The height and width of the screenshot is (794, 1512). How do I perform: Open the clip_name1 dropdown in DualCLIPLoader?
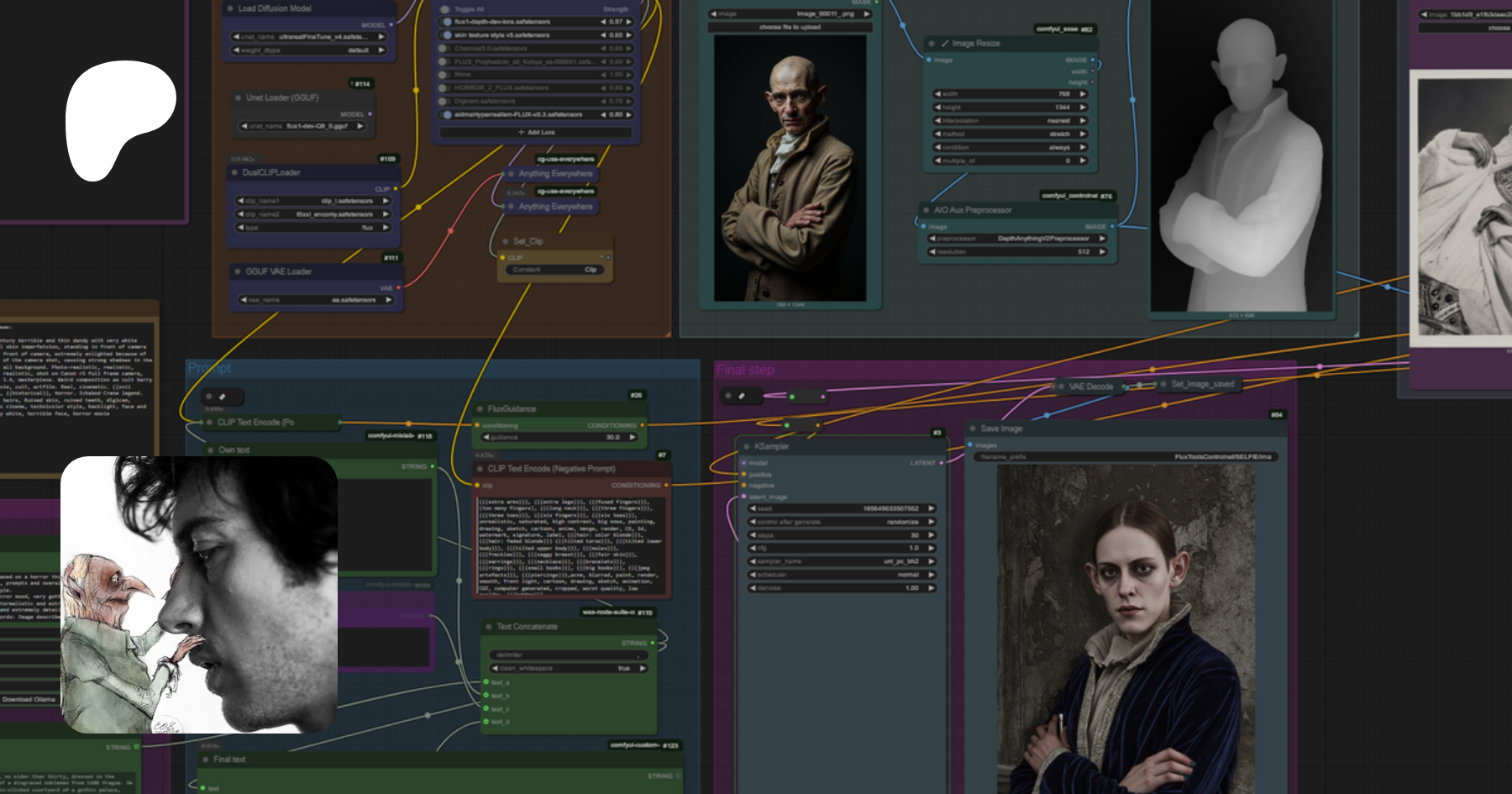point(313,202)
